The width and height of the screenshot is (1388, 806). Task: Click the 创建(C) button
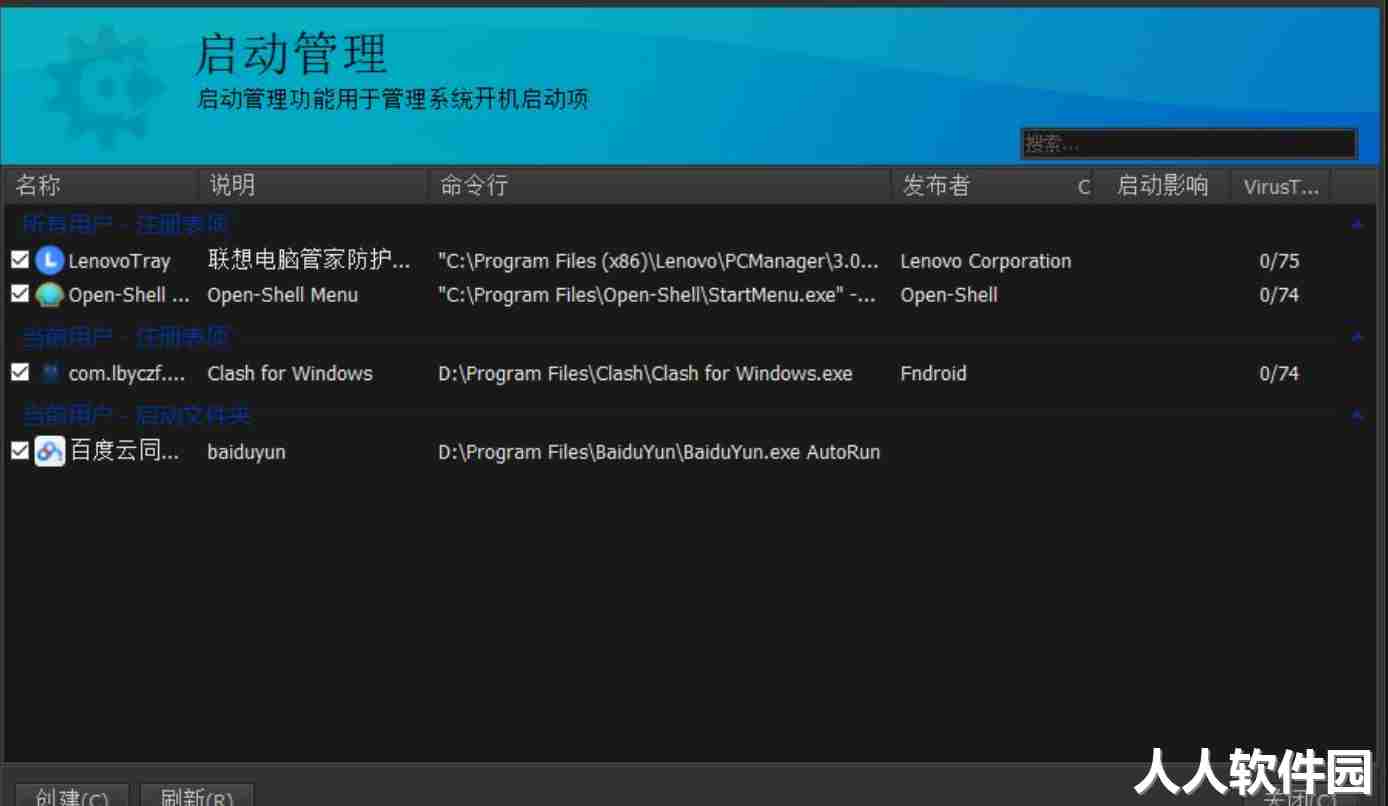(x=72, y=796)
